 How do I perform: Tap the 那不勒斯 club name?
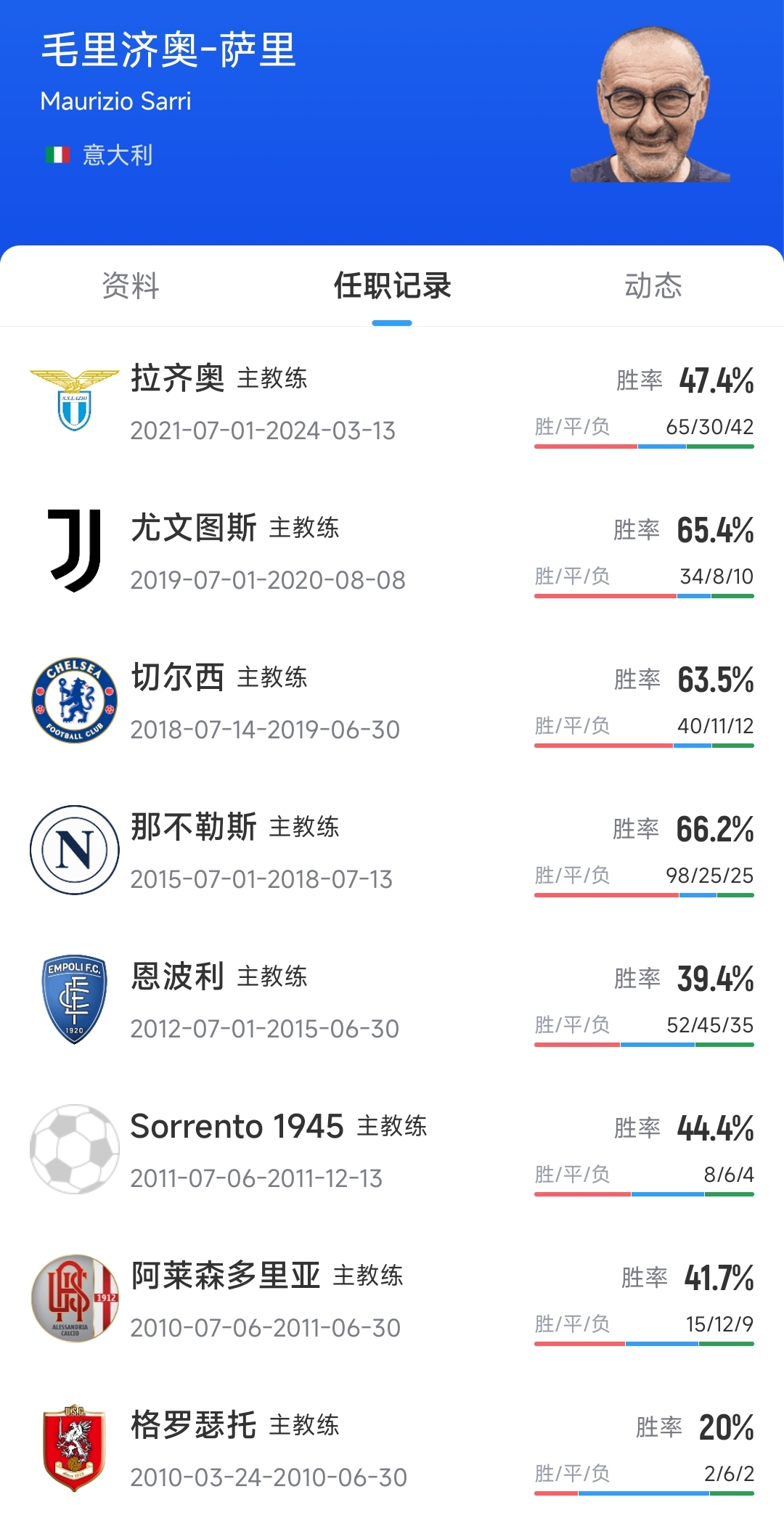pos(193,827)
